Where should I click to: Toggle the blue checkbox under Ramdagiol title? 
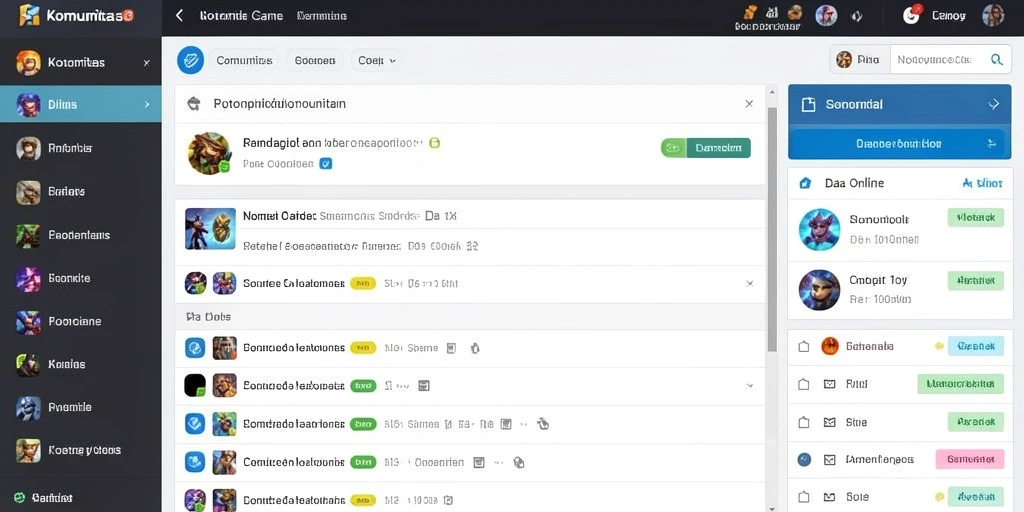[326, 164]
